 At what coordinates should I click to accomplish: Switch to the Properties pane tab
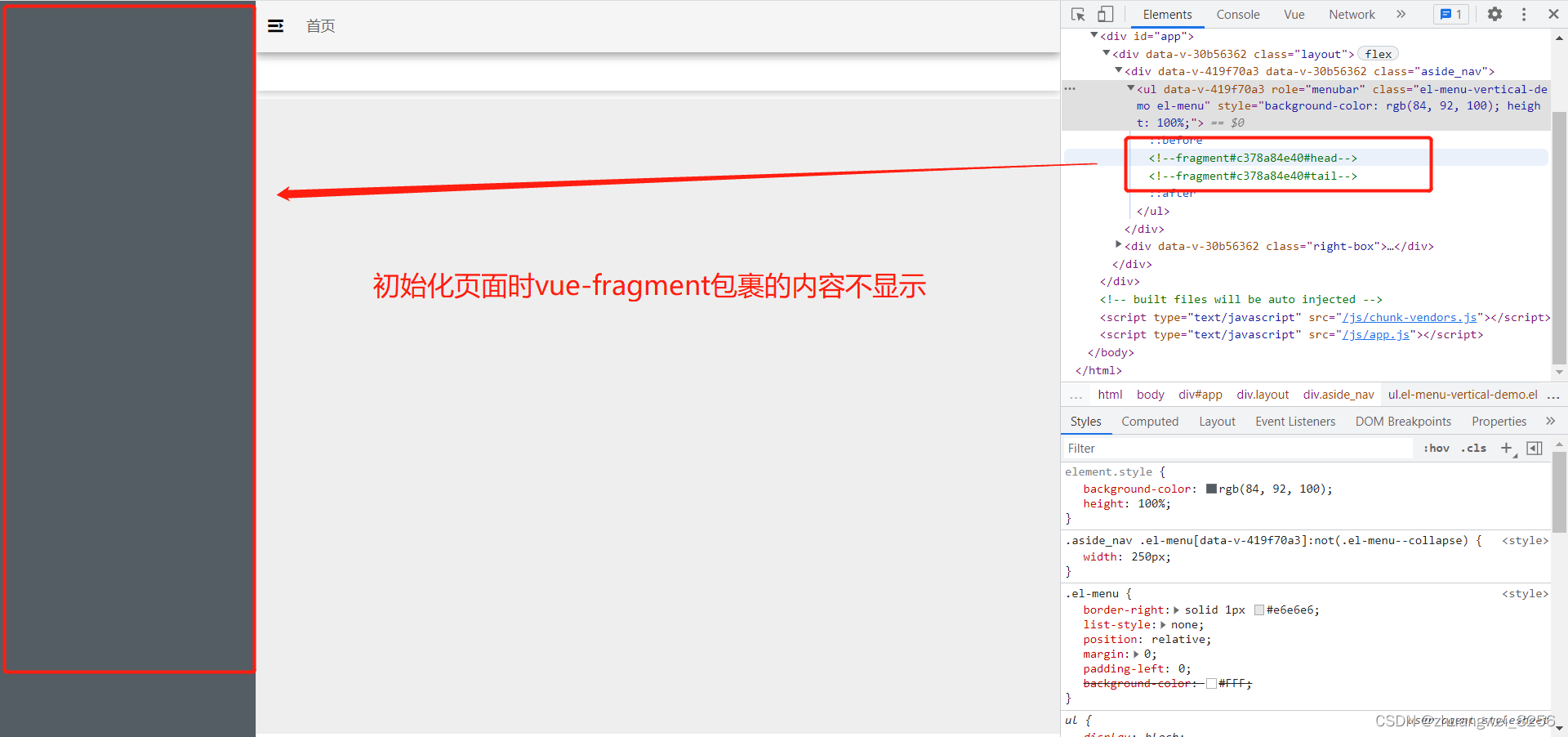point(1499,422)
